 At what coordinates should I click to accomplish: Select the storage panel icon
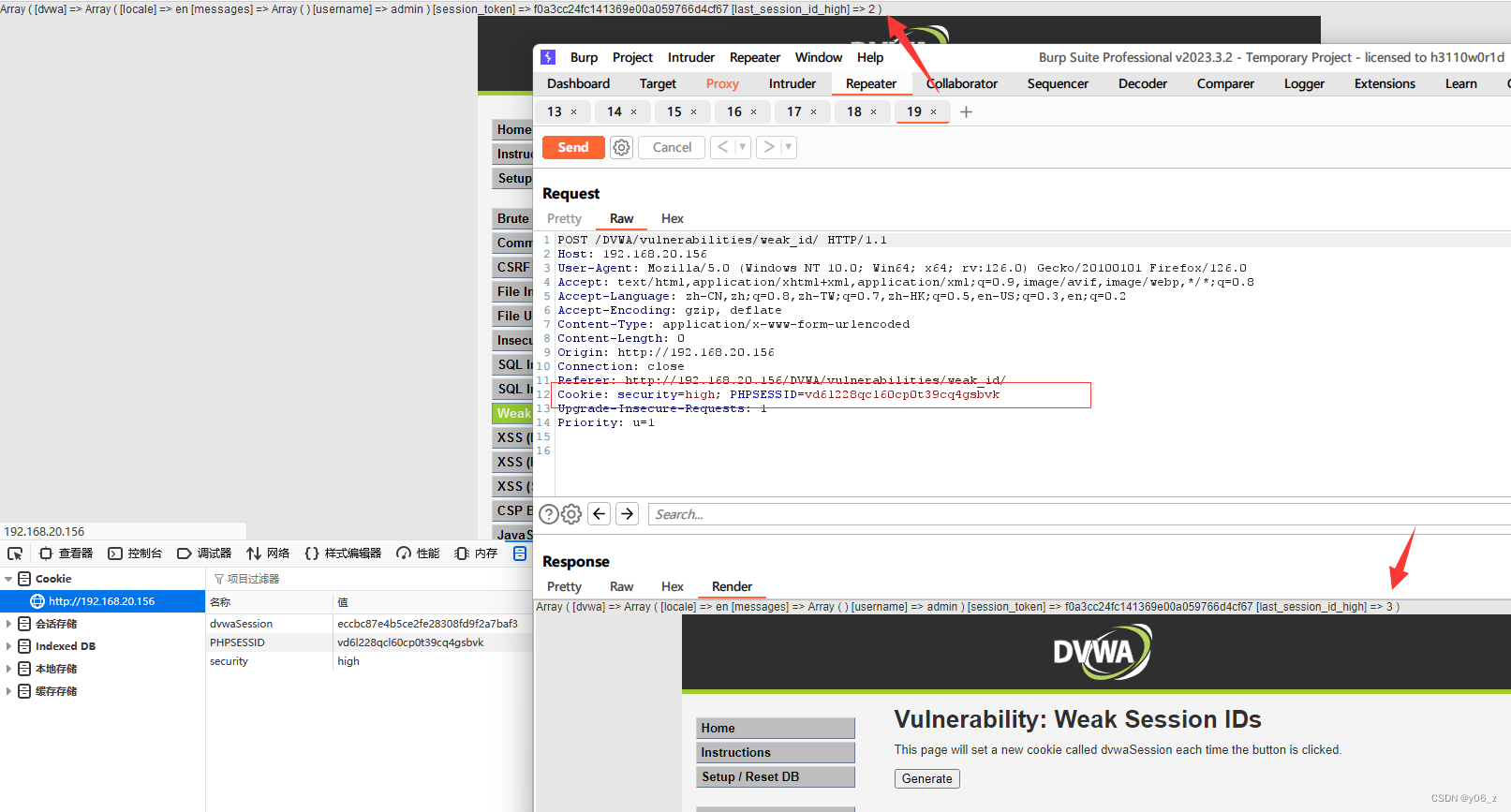(x=520, y=554)
